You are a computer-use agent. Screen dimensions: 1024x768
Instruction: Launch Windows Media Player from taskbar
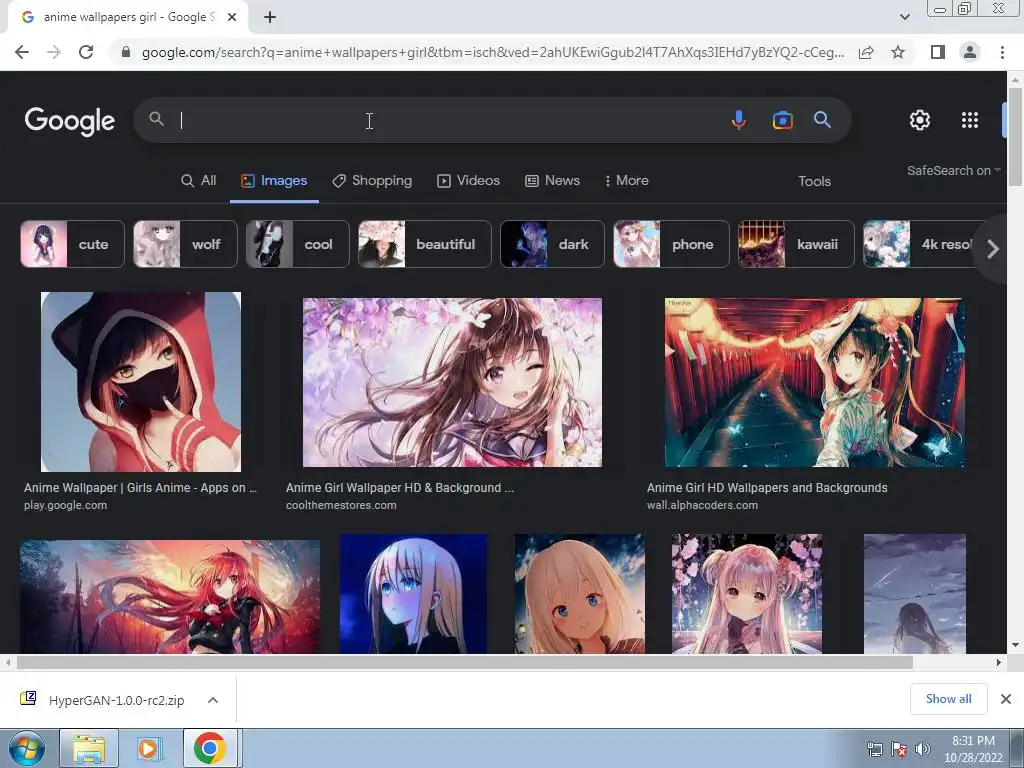148,748
